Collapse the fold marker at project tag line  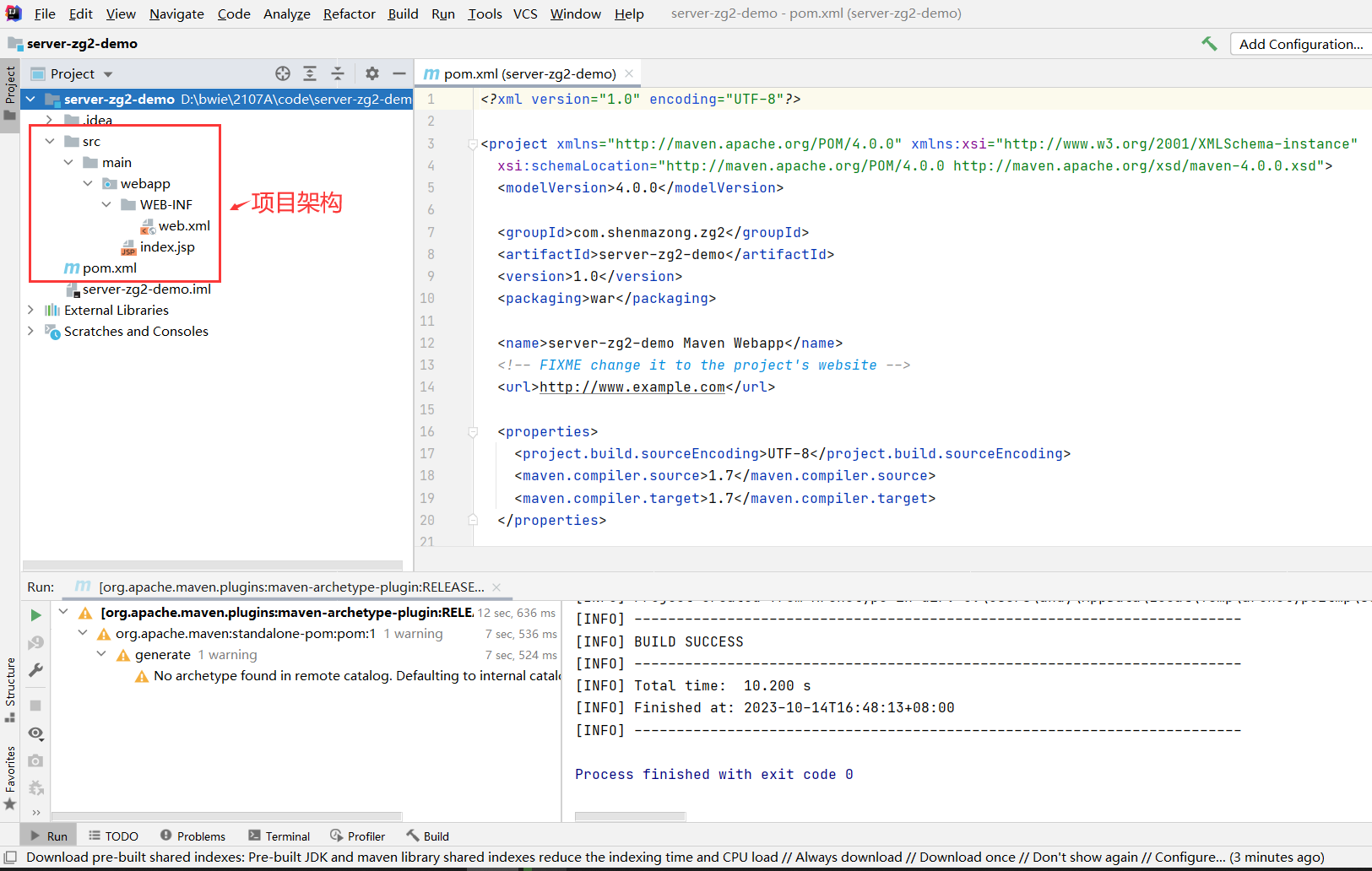[x=473, y=144]
